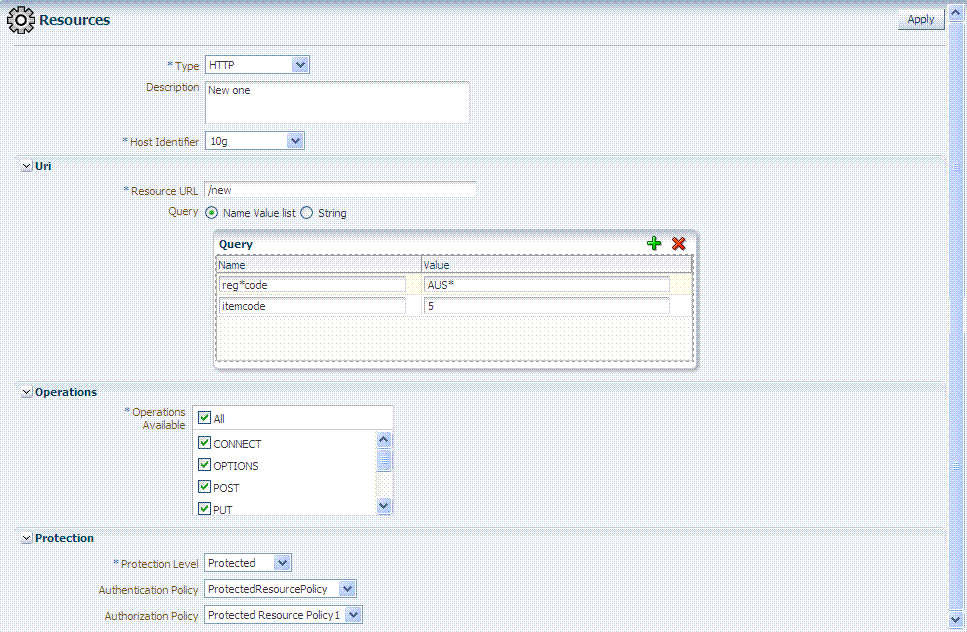Click the reg*code name field
This screenshot has height=632, width=967.
tap(312, 285)
